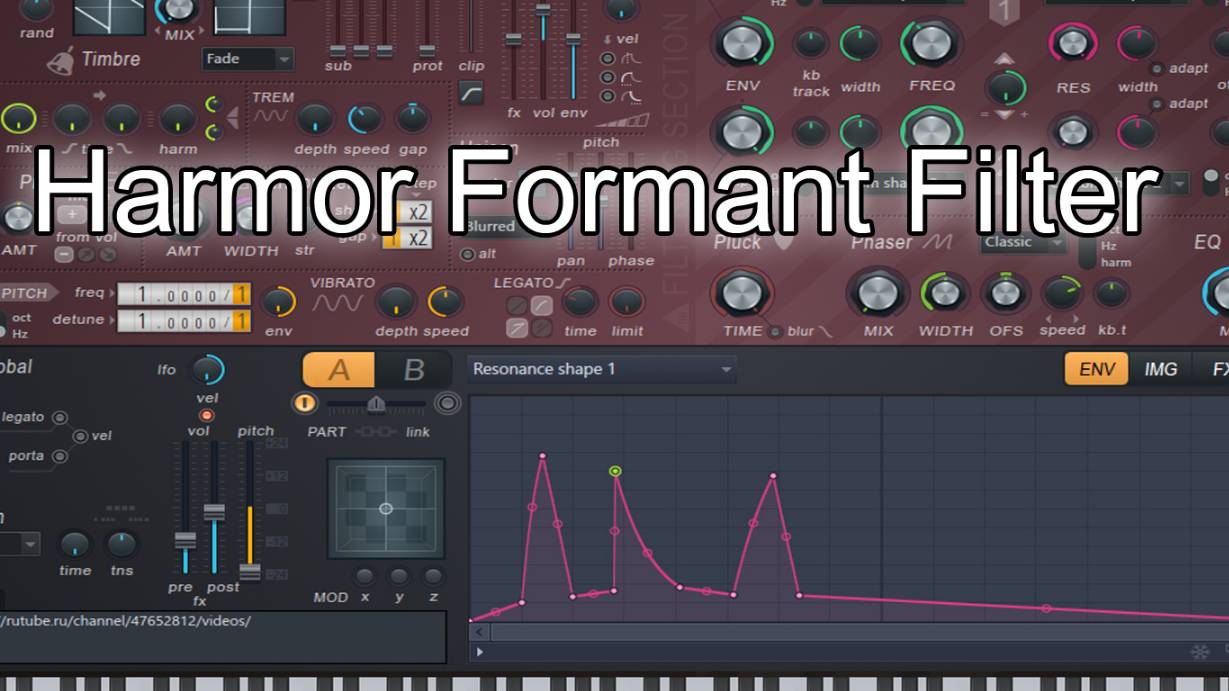Click the MOD z button
The height and width of the screenshot is (691, 1229).
[x=433, y=576]
